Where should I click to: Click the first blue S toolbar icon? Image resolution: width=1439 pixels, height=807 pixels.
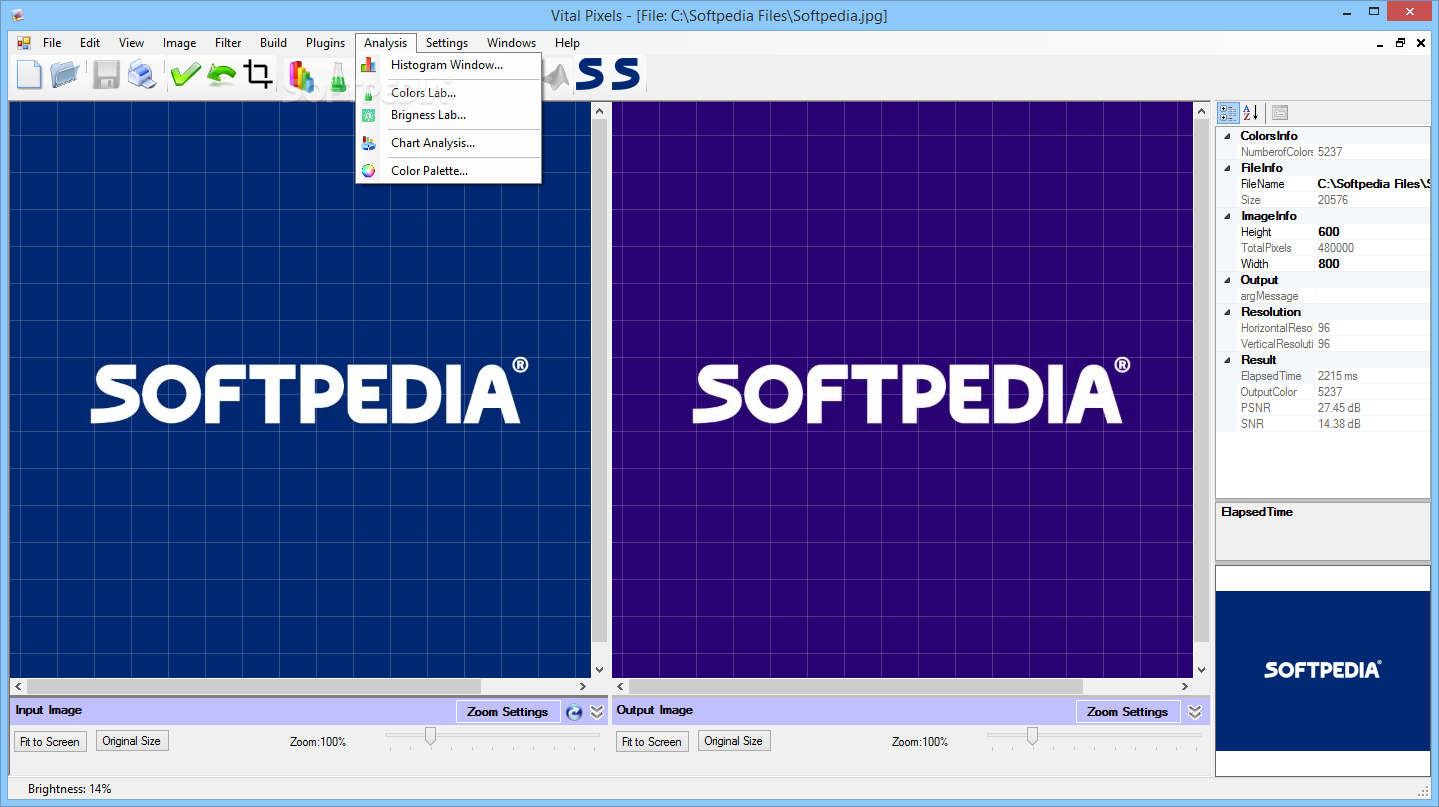pos(590,74)
